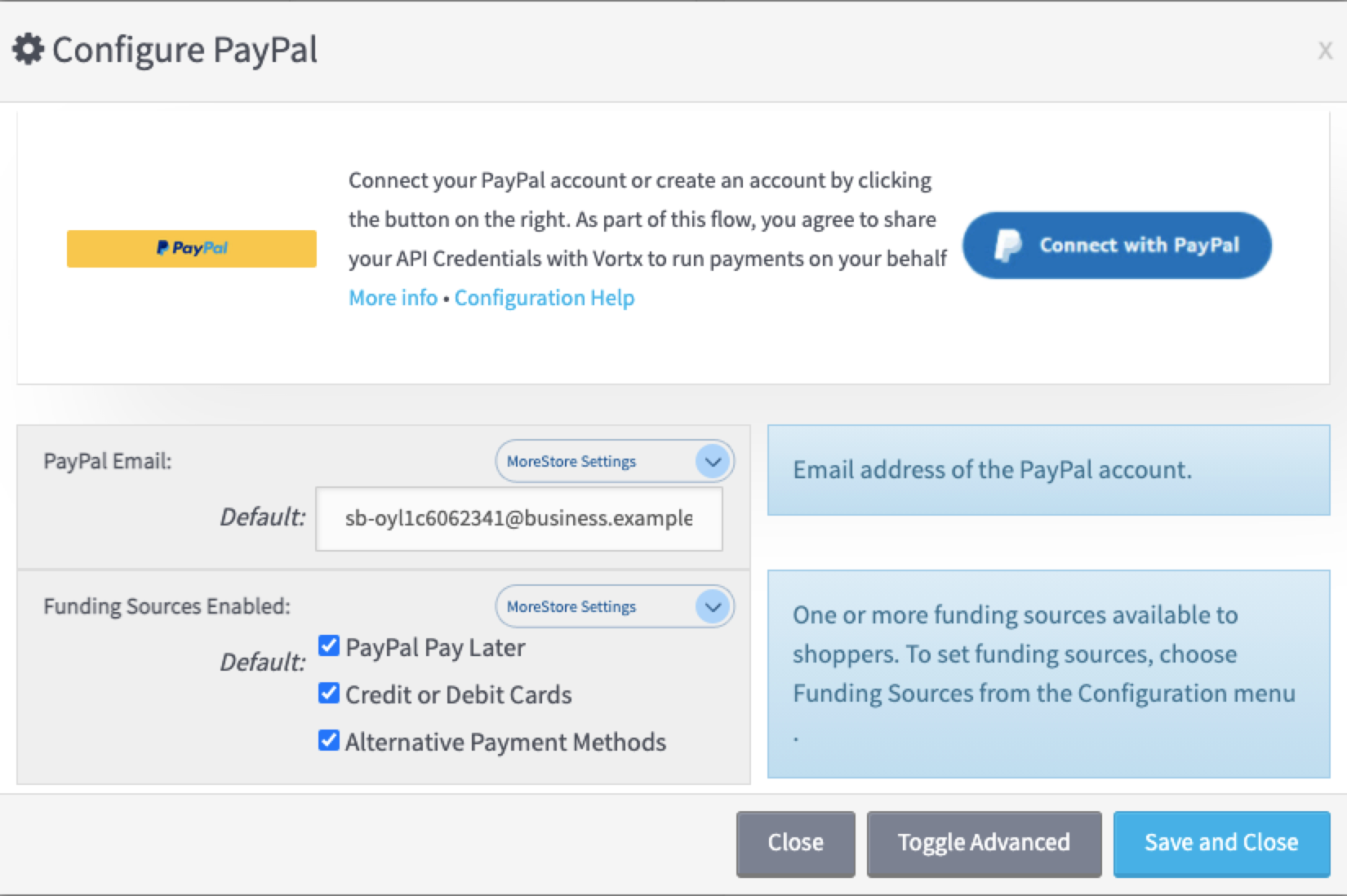Viewport: 1347px width, 896px height.
Task: Click the funding sources help description box
Action: 1048,674
